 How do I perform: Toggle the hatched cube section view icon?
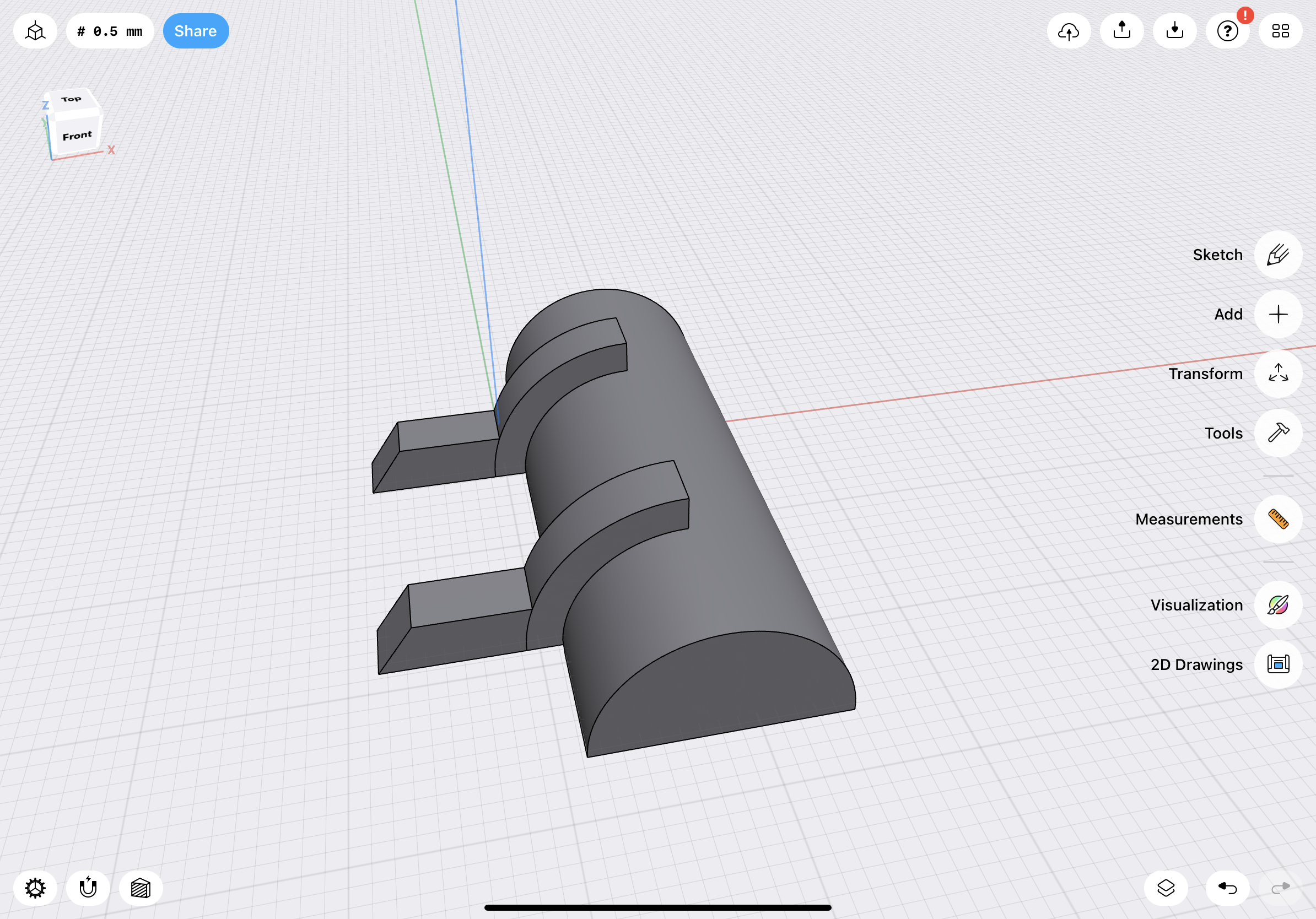click(141, 888)
